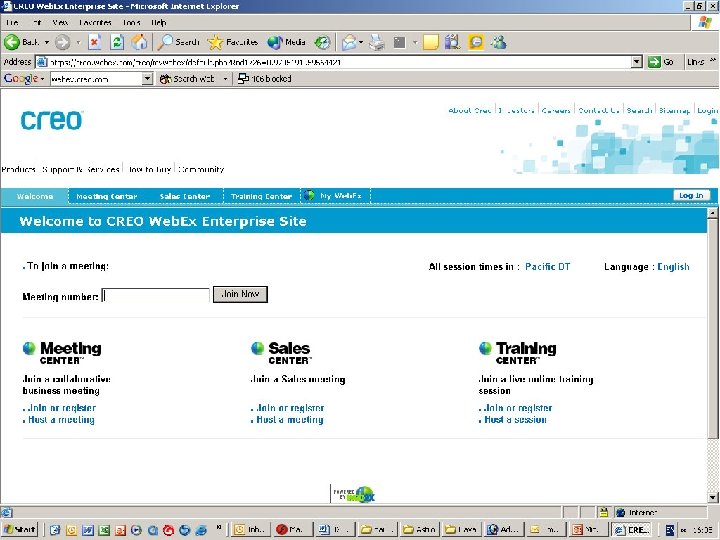
Task: Open the View menu
Action: pyautogui.click(x=60, y=22)
